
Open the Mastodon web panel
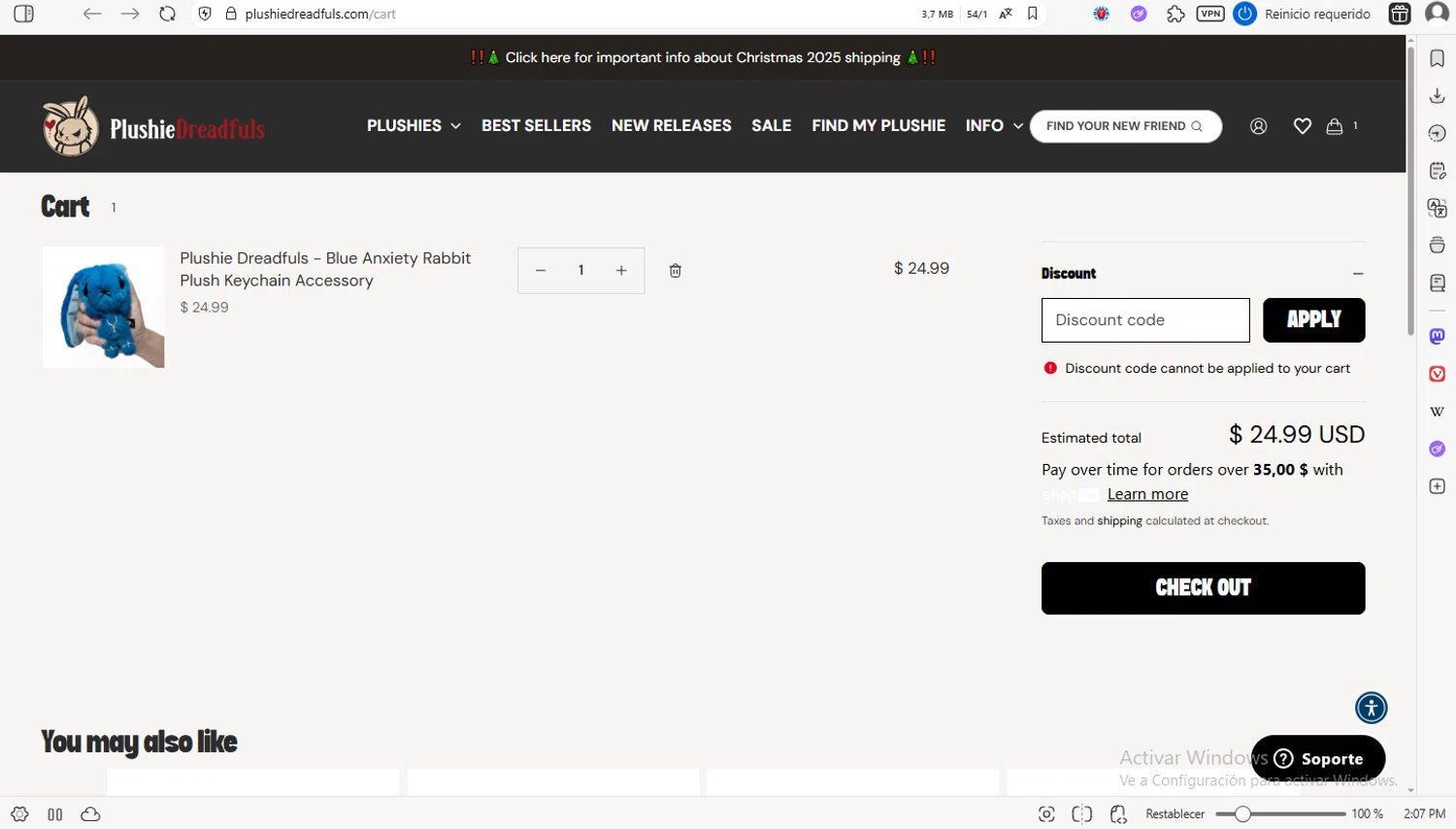click(x=1438, y=336)
